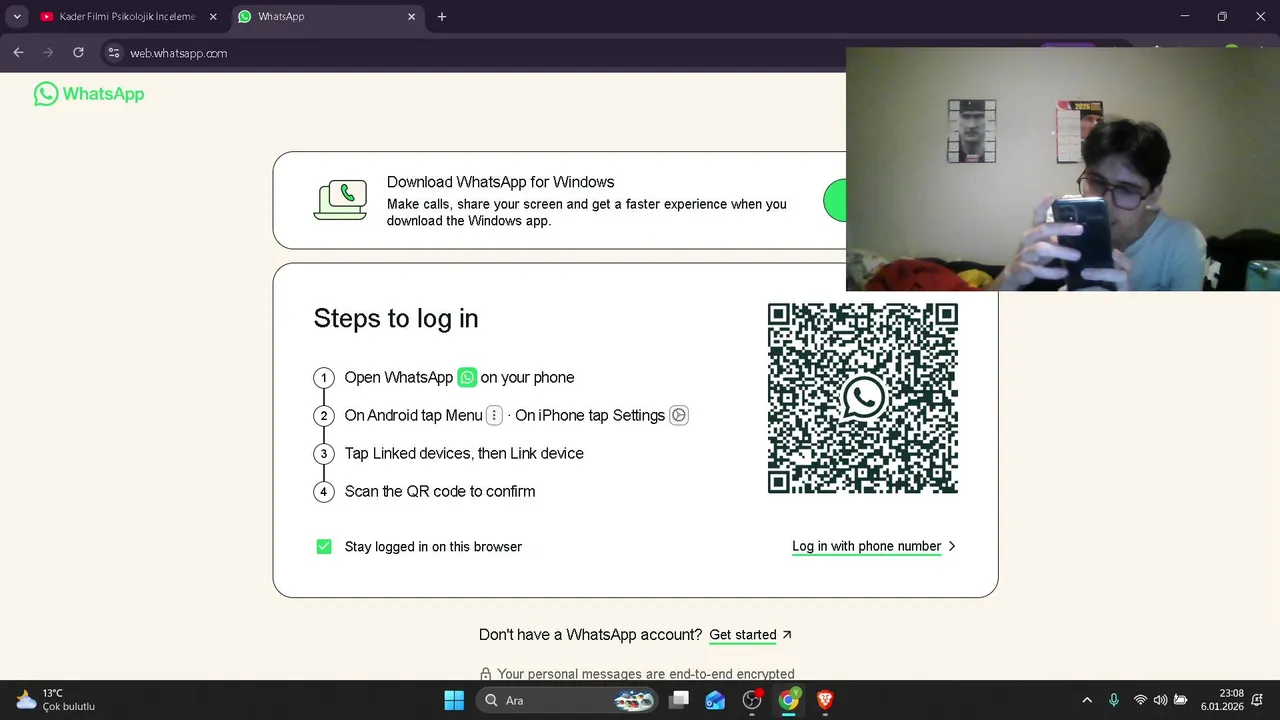Open the Wi-Fi network tray icon
Screen dimensions: 1280x720
[1140, 700]
